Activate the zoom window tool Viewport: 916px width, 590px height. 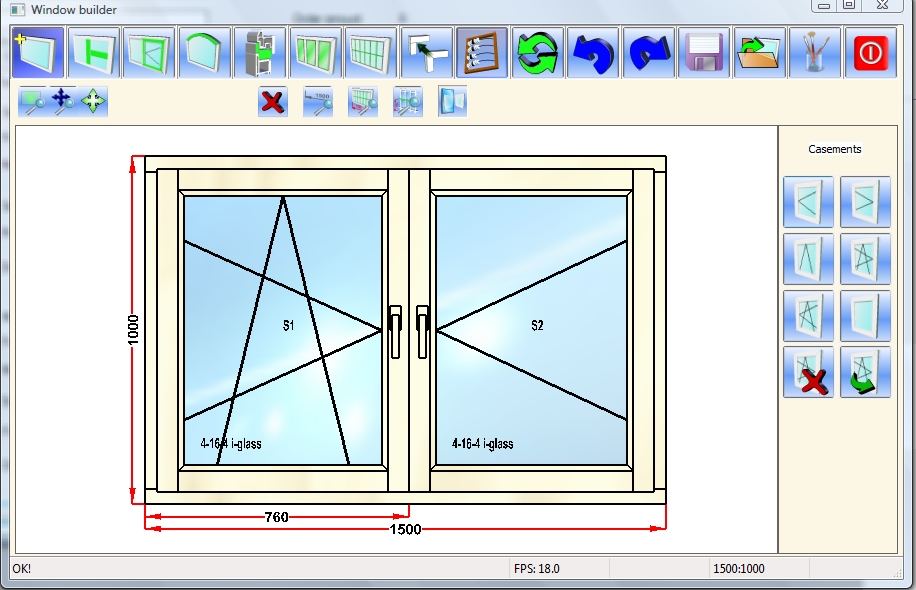(32, 102)
